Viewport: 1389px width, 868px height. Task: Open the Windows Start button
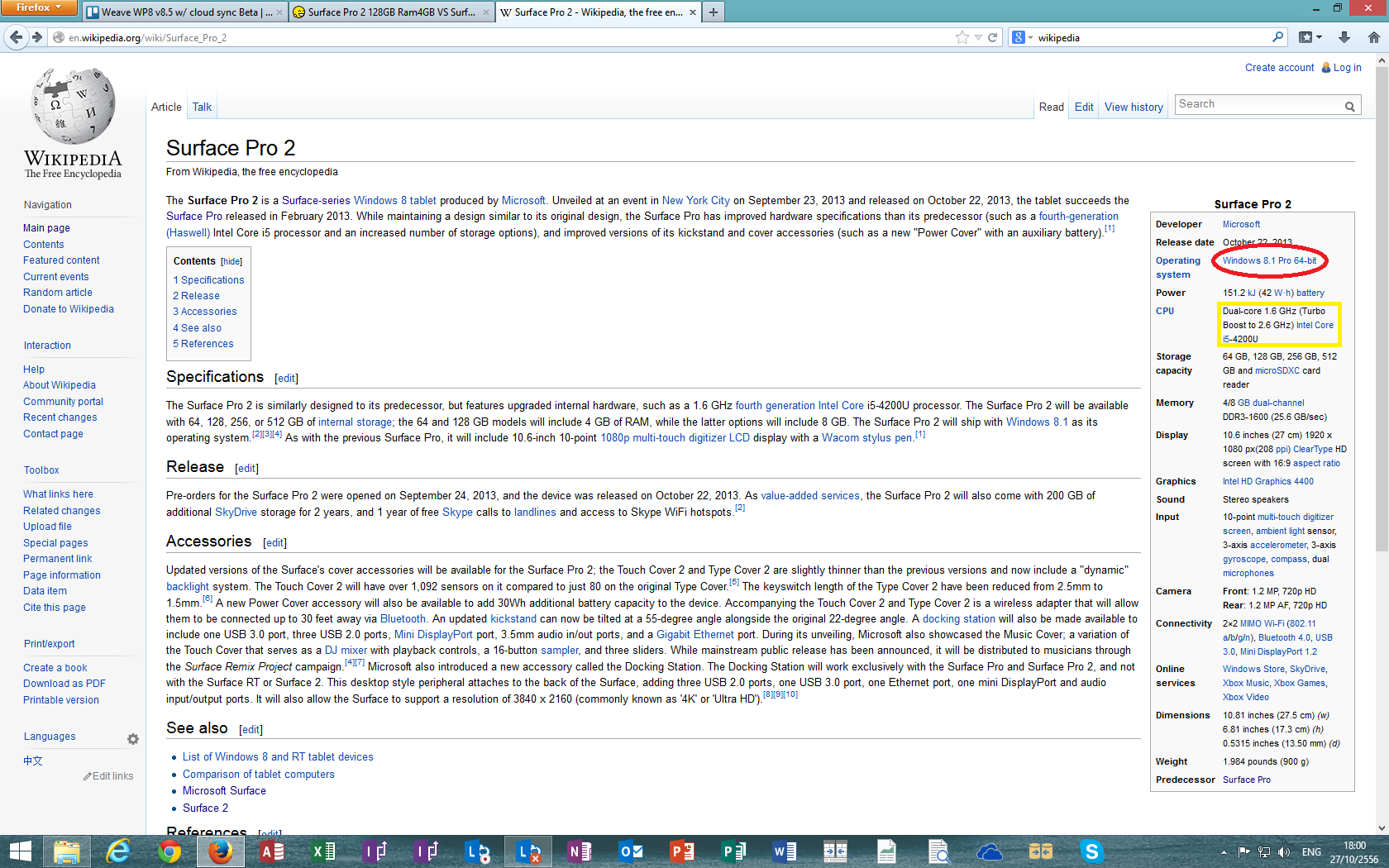(x=20, y=851)
